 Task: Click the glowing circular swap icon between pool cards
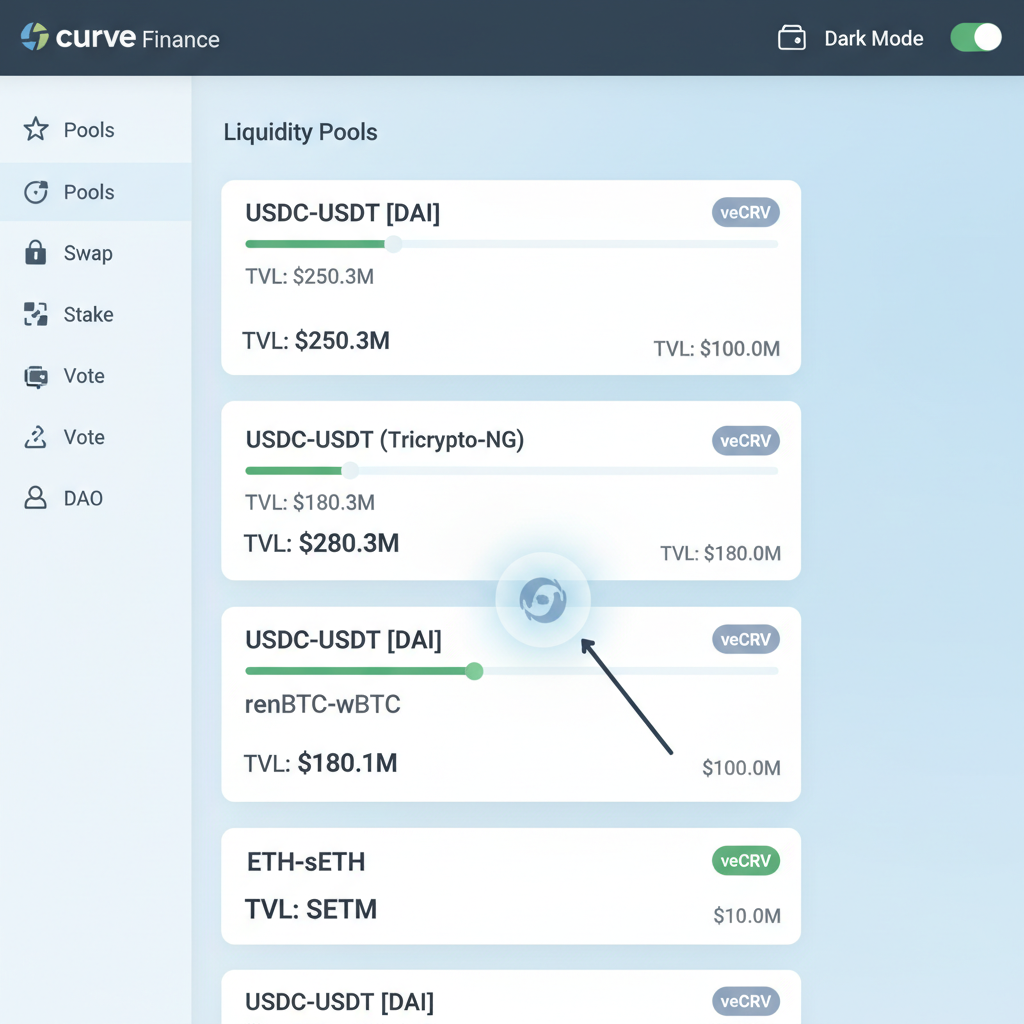pos(543,599)
